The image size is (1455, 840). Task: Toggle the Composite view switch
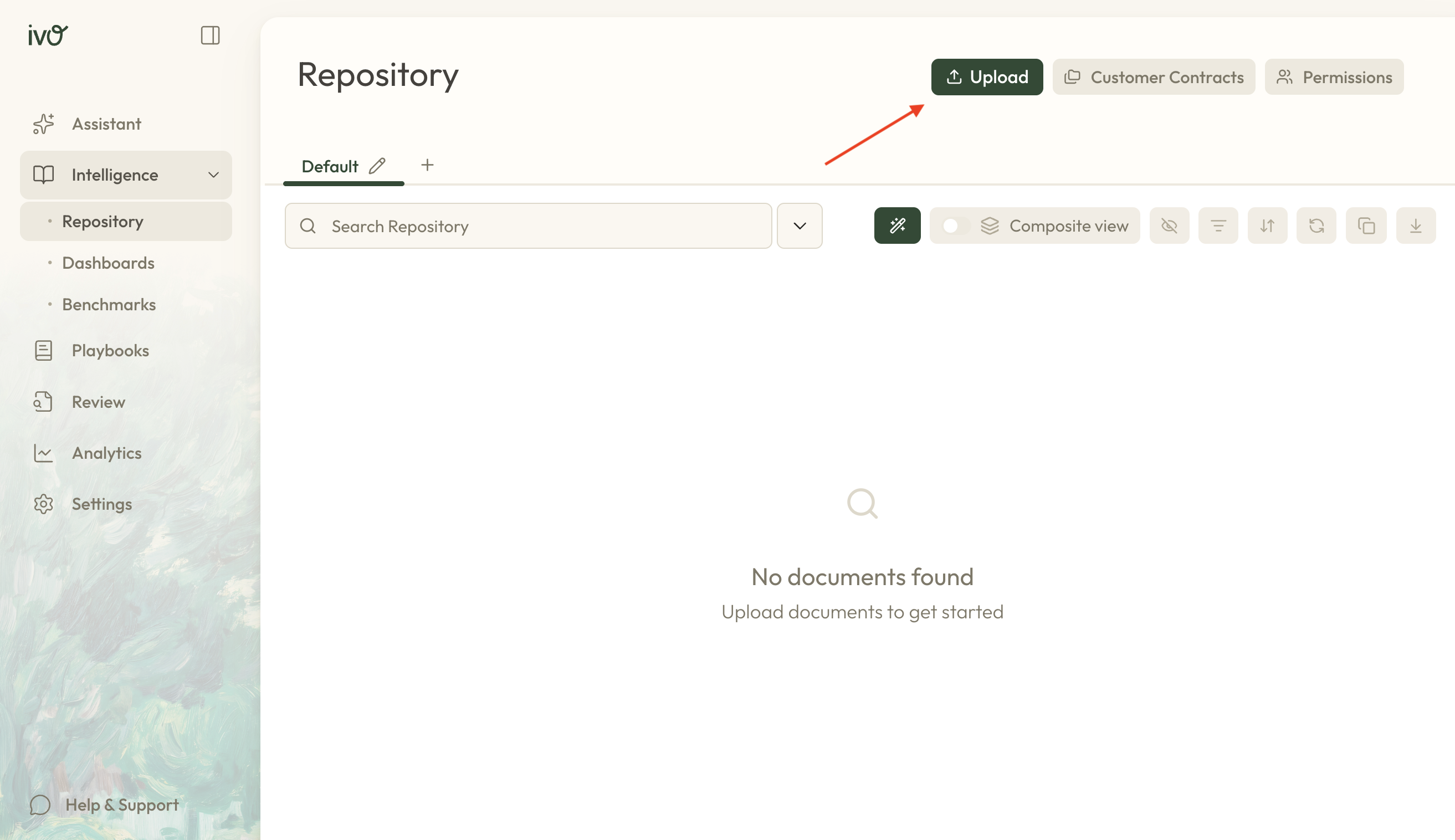point(955,226)
